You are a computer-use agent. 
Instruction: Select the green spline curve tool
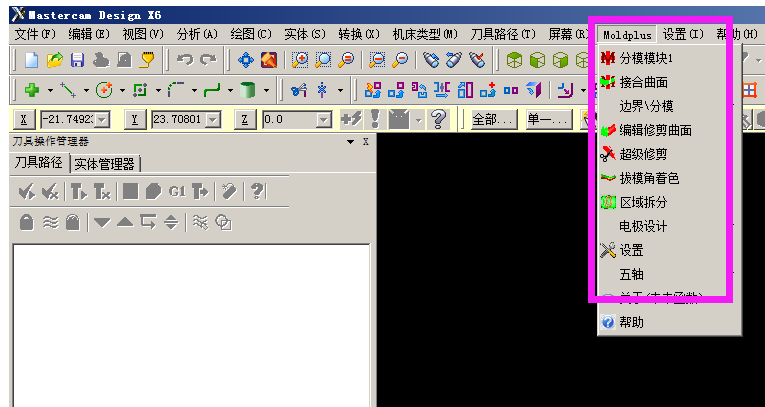[x=212, y=90]
